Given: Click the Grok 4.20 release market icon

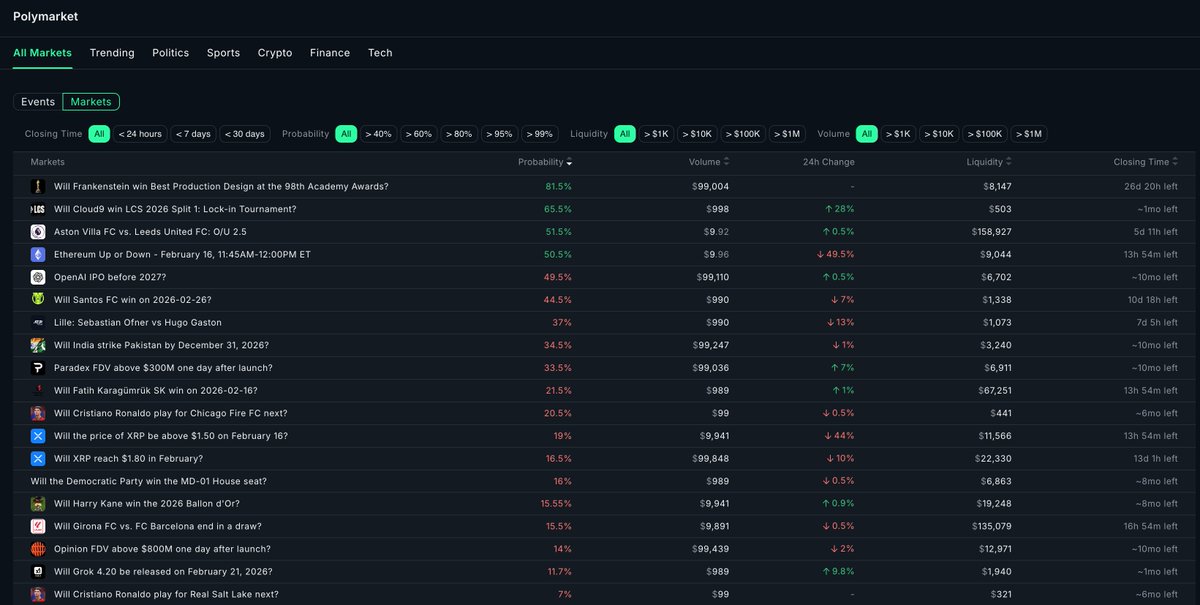Looking at the screenshot, I should point(38,572).
